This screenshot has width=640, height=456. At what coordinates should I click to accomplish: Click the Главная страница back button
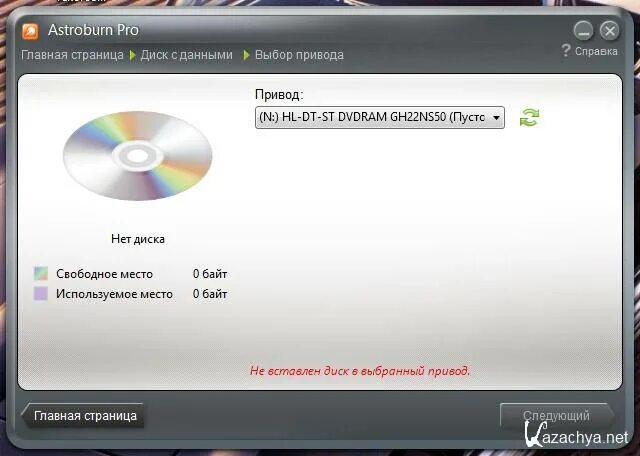83,416
